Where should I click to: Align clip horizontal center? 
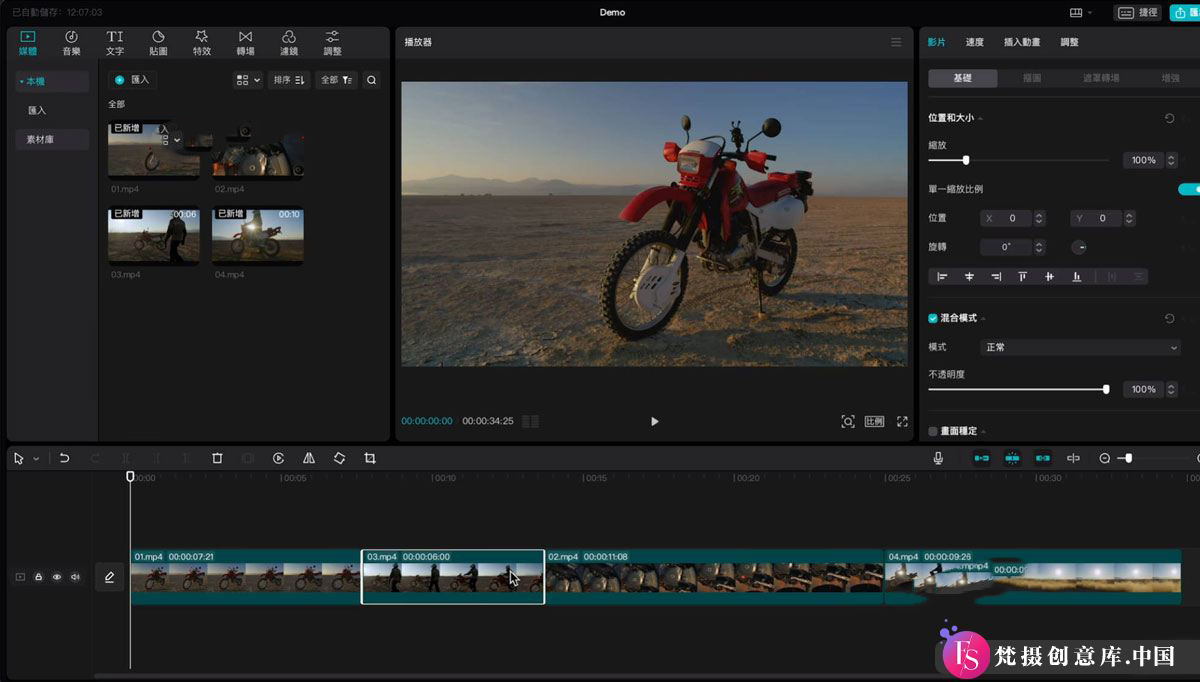pyautogui.click(x=969, y=276)
